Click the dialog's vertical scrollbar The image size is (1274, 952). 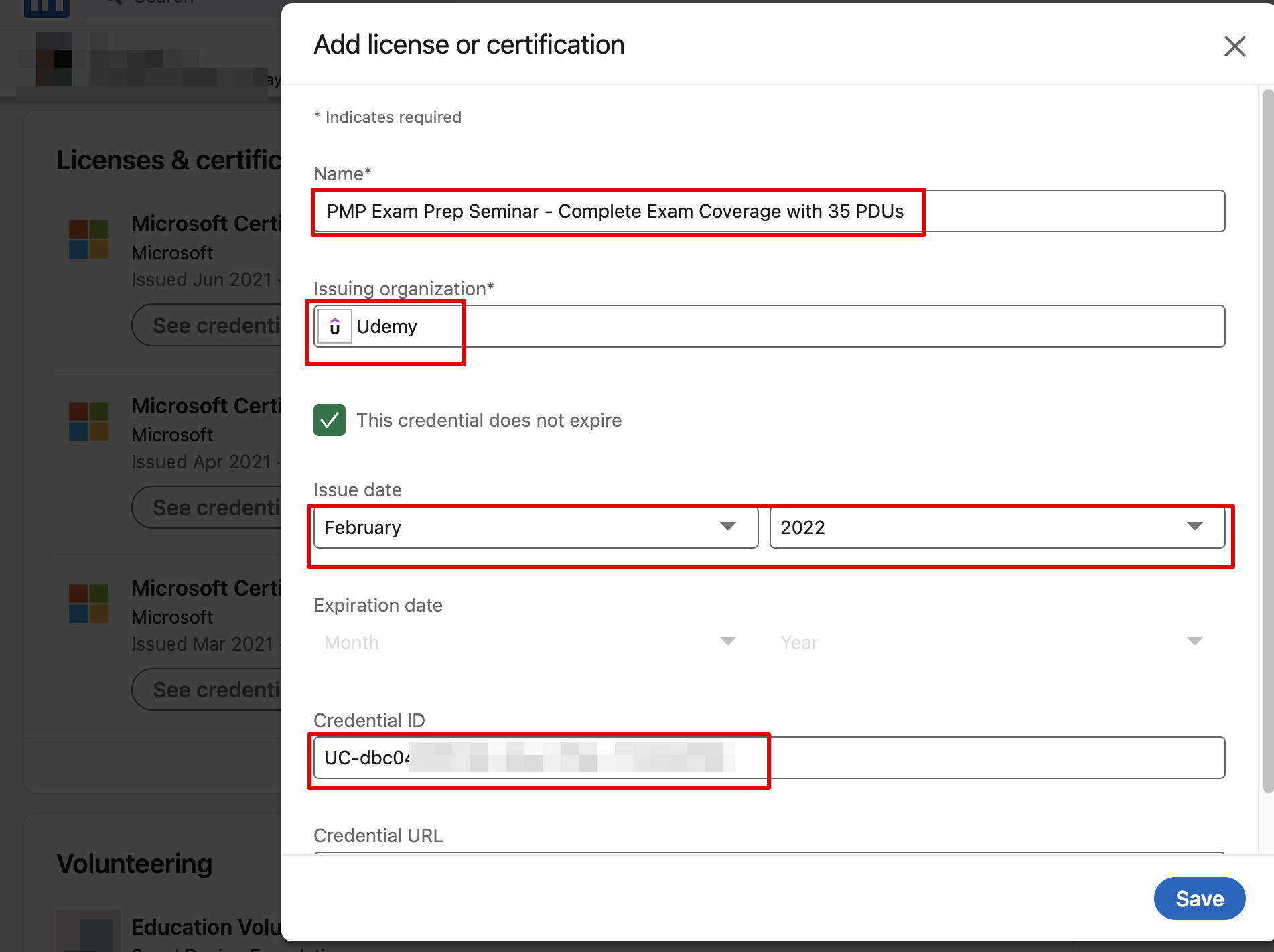pos(1267,442)
